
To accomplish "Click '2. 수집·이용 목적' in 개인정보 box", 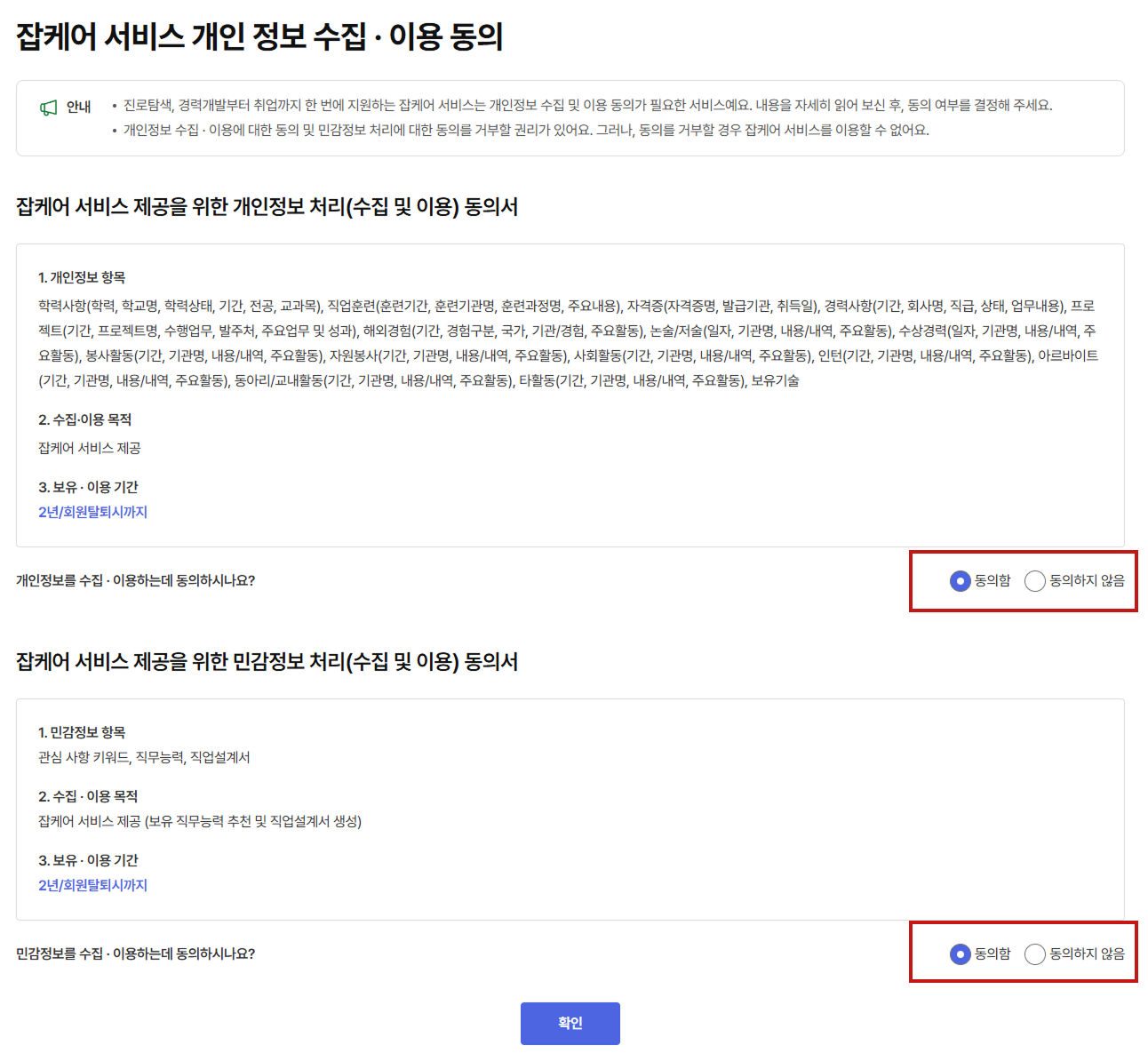I will coord(84,419).
